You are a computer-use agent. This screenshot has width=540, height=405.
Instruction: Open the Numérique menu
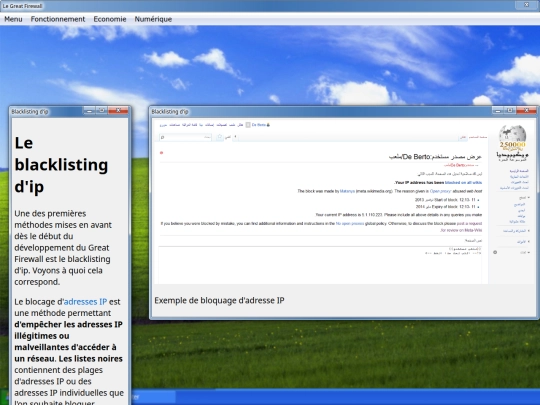click(x=153, y=19)
